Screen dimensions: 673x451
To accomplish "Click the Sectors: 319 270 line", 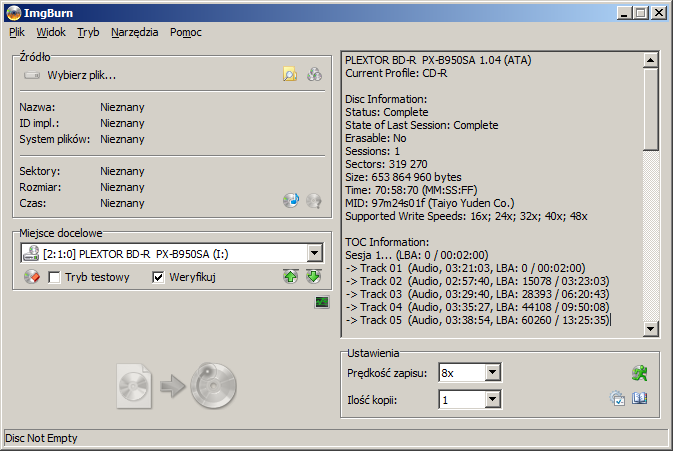I will [x=386, y=164].
